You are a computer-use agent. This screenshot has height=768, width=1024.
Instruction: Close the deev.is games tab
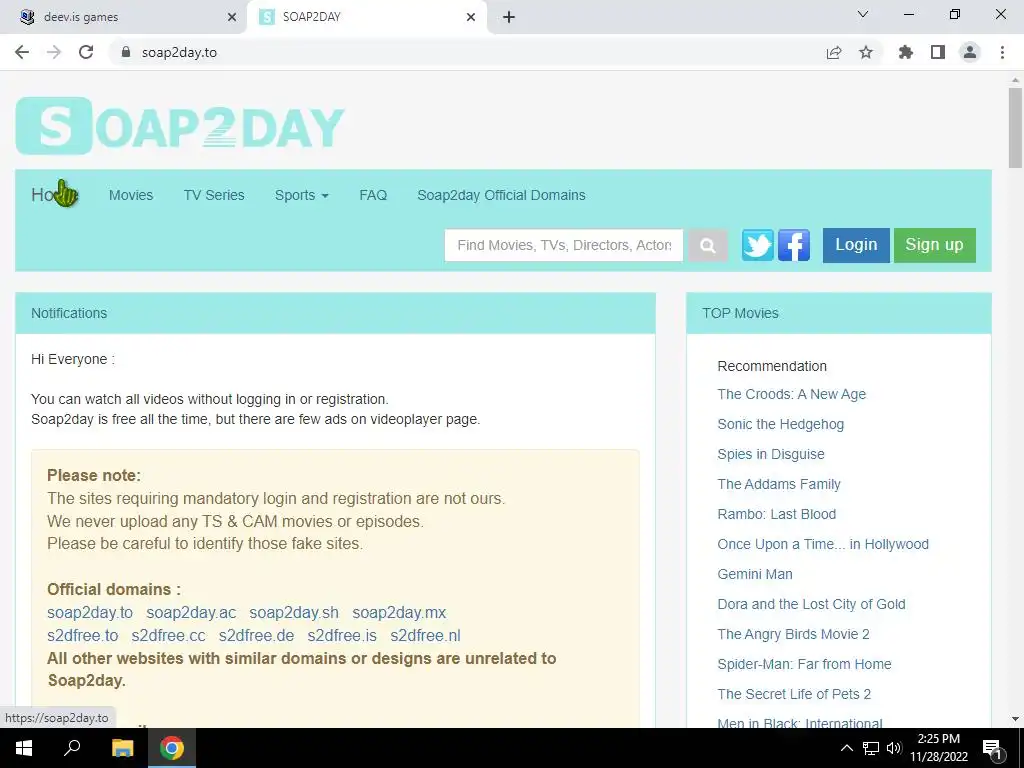point(232,17)
